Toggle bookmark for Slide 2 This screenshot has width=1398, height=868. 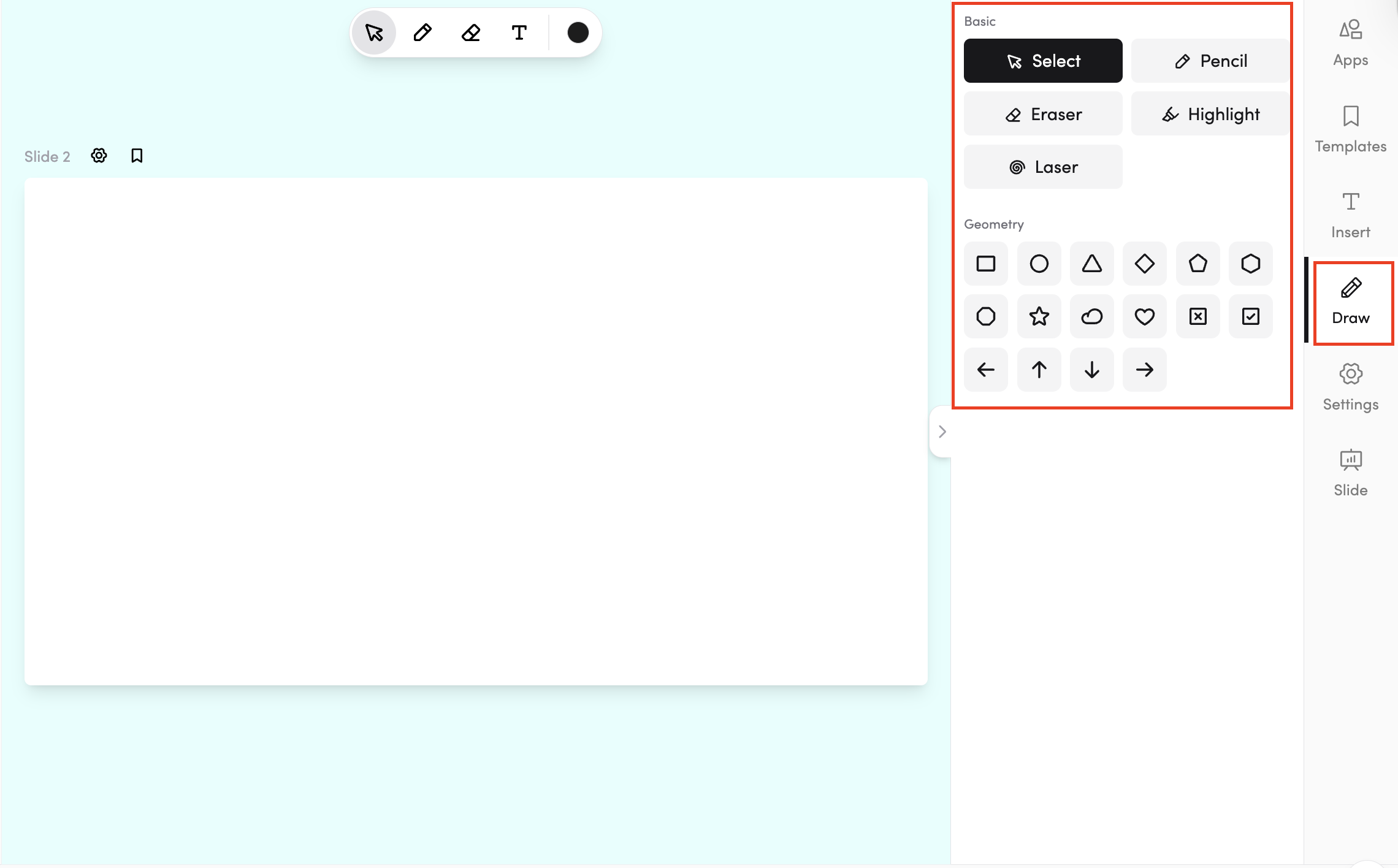(x=137, y=156)
